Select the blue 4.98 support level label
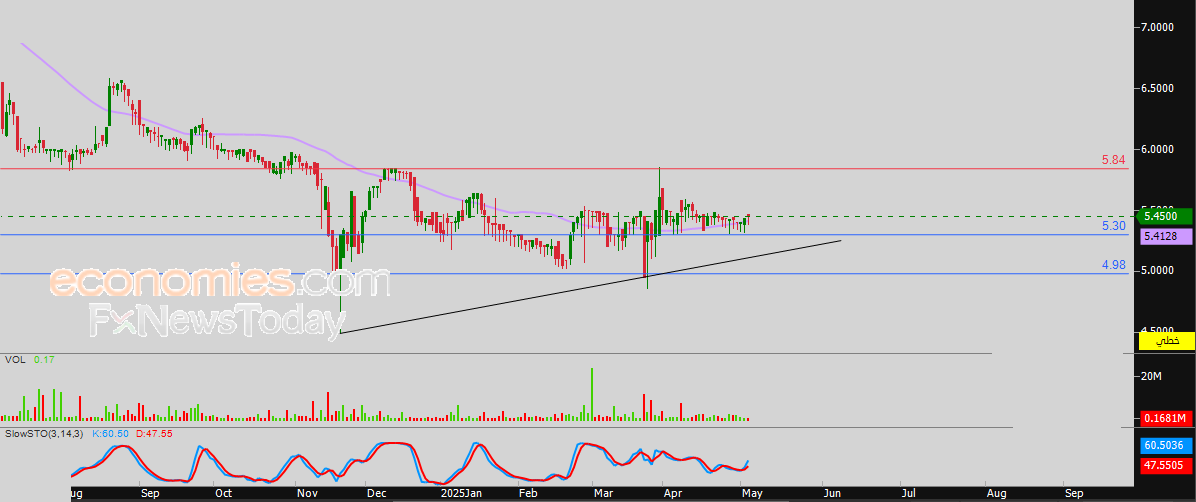The image size is (1196, 502). click(1114, 265)
